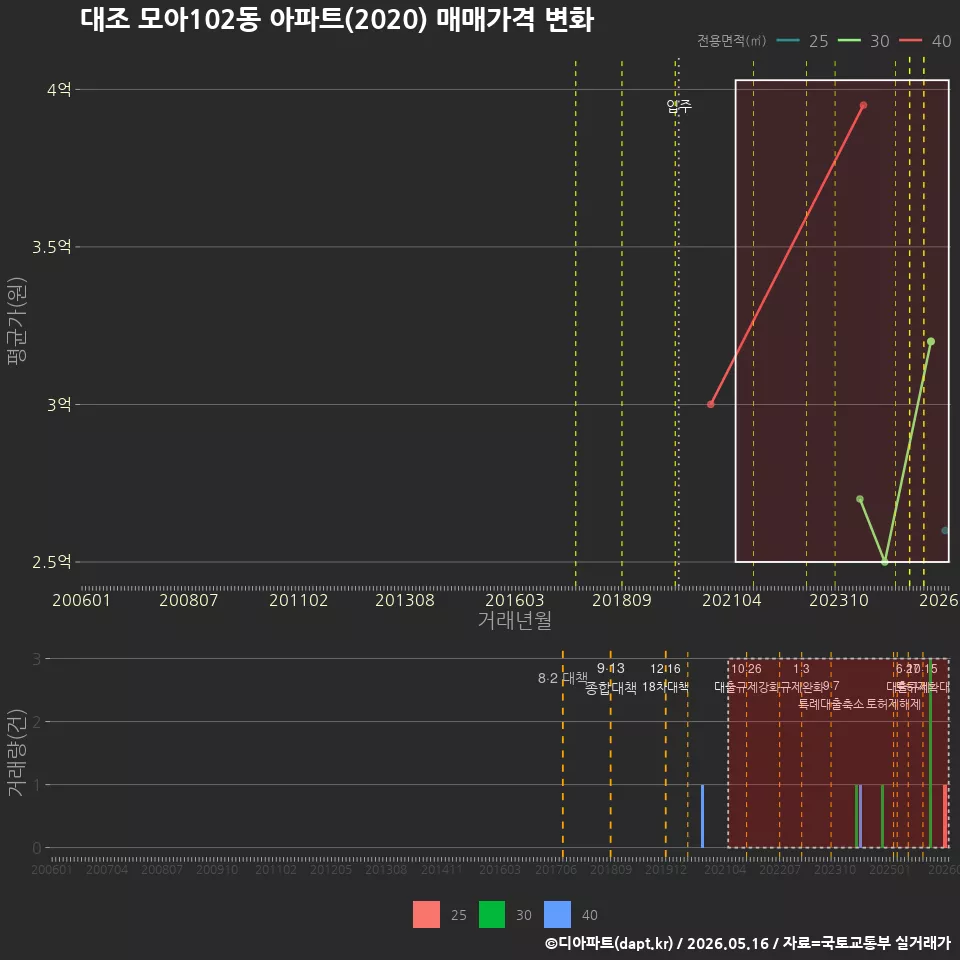Click the 3.5억 y-axis label

pos(52,247)
